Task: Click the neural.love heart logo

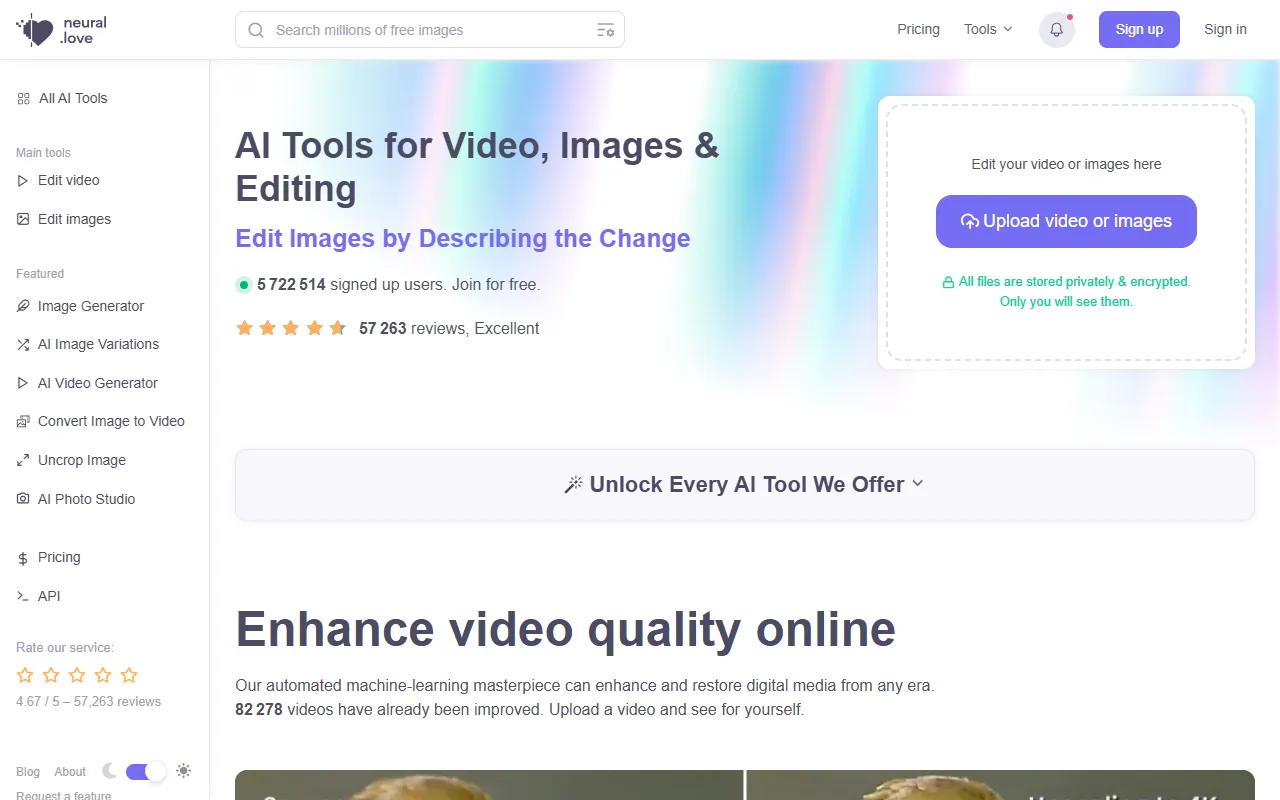Action: tap(36, 30)
